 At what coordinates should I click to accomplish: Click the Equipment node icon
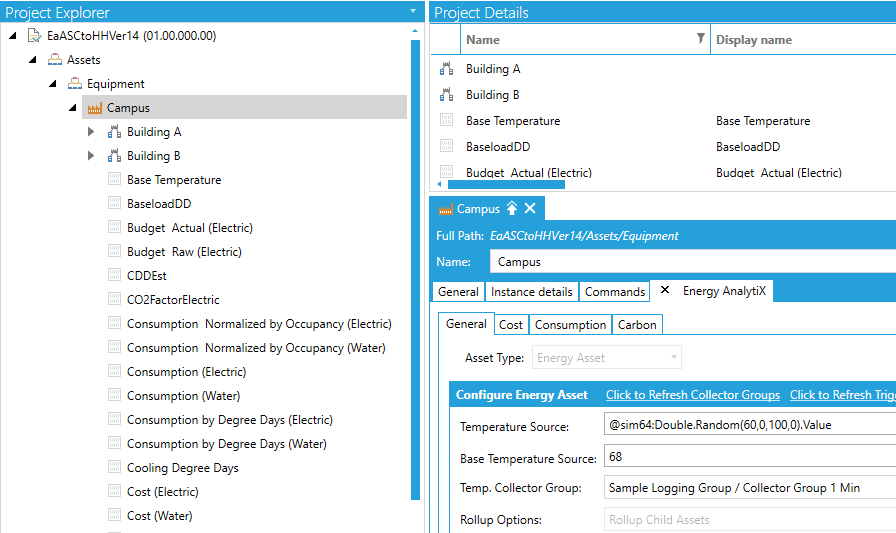tap(75, 84)
